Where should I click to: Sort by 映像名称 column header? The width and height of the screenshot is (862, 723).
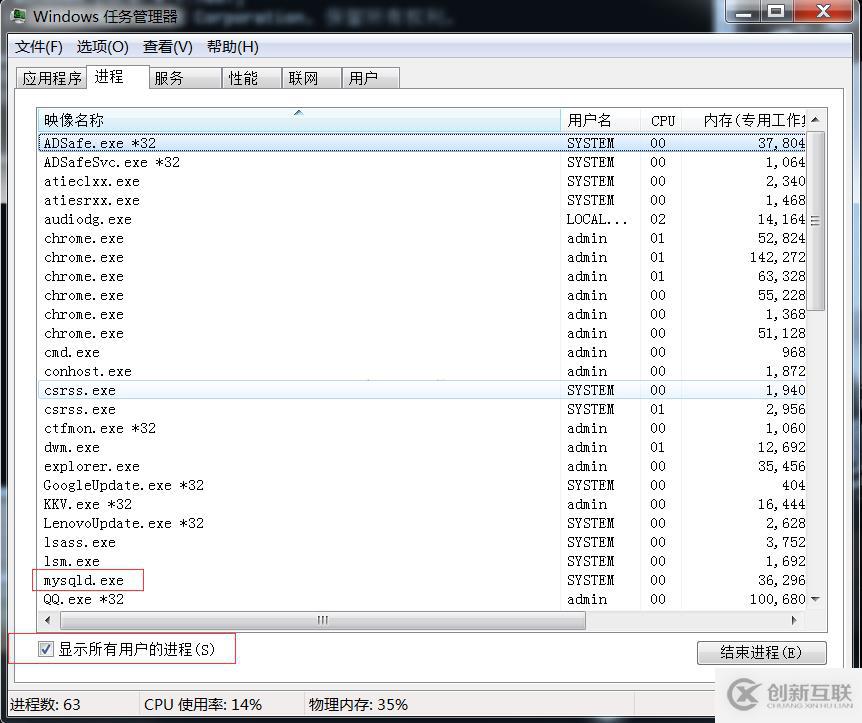click(299, 120)
